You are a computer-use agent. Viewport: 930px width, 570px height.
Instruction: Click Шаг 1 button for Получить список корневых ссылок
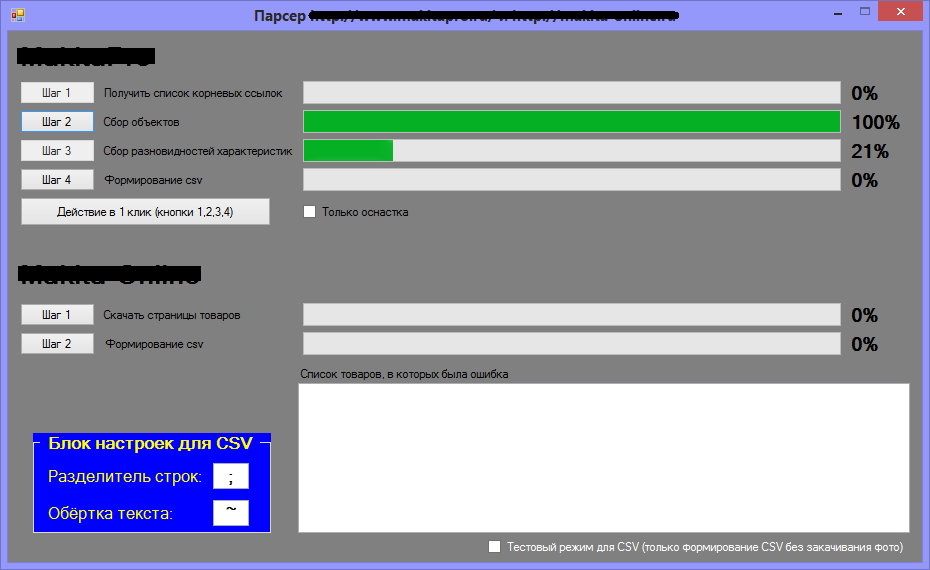pos(57,93)
